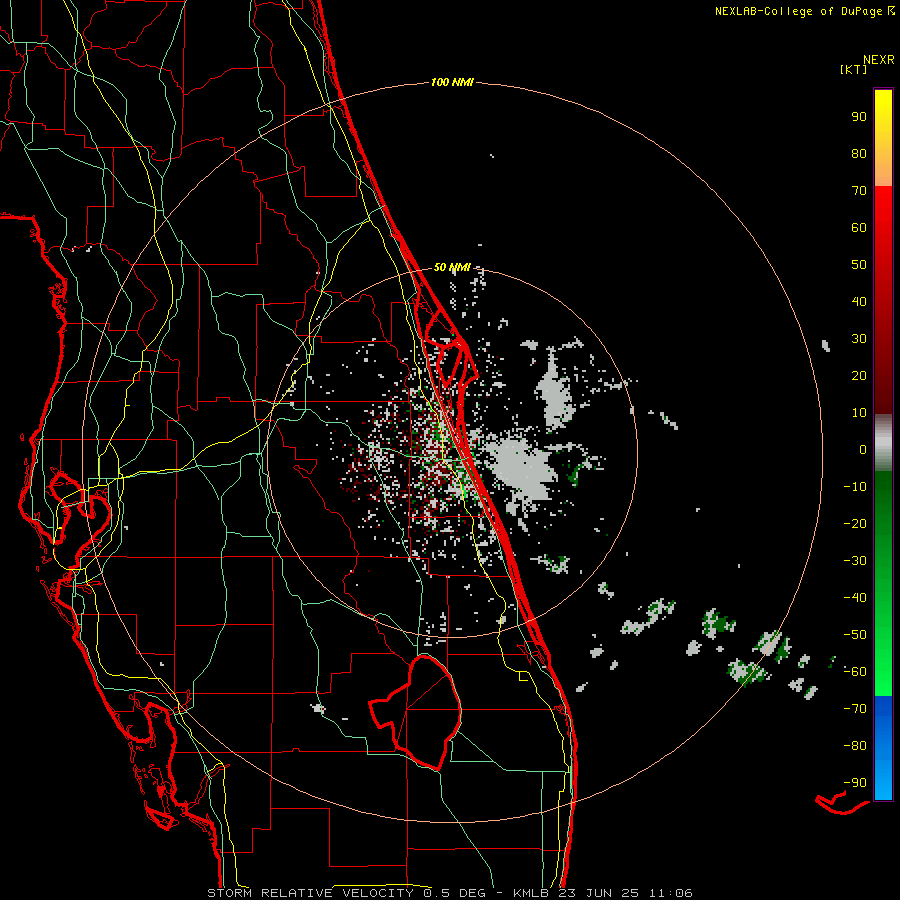Click the 100 NMI range ring label
Image resolution: width=900 pixels, height=900 pixels.
[452, 83]
